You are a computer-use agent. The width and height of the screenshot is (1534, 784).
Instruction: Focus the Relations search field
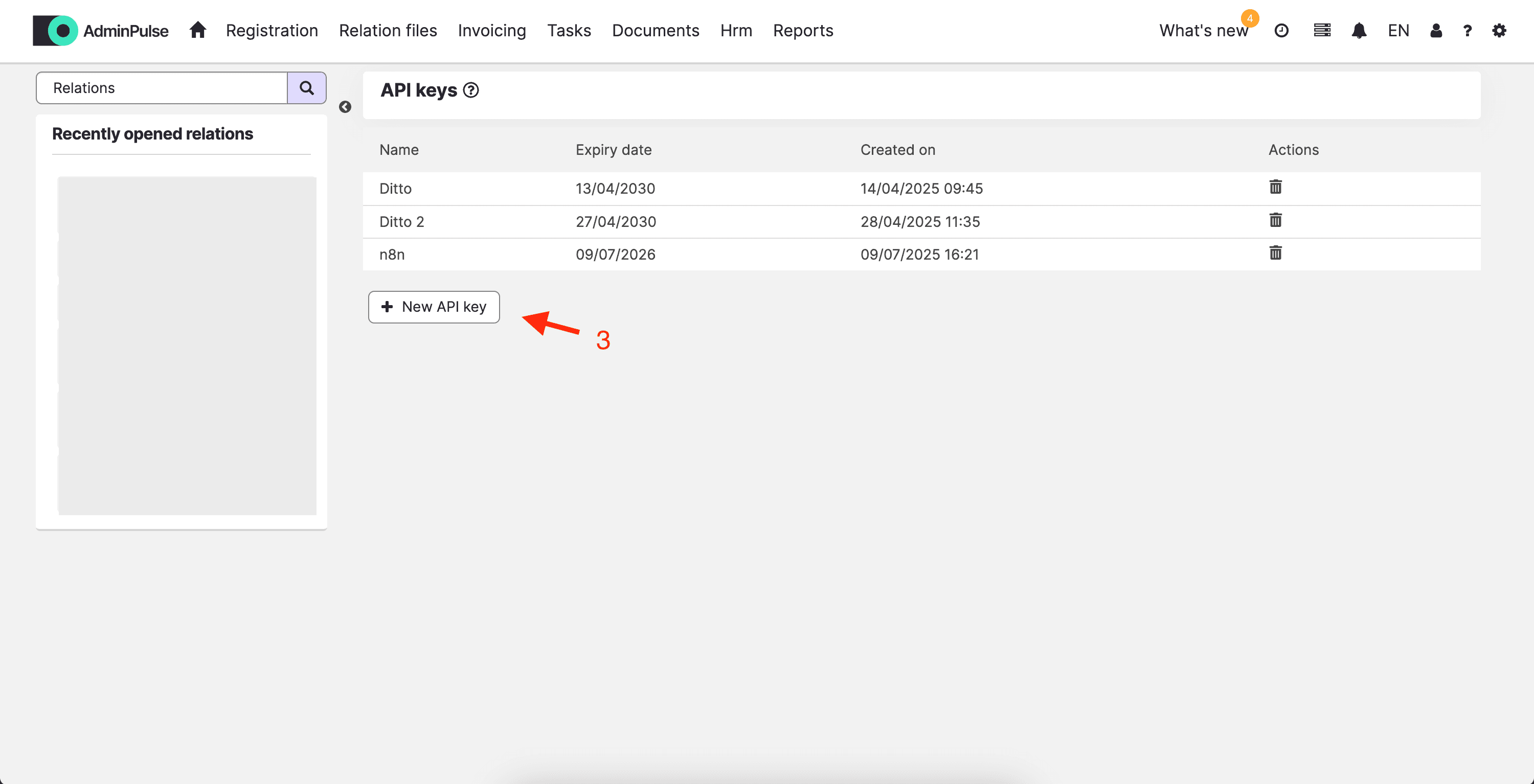(162, 88)
